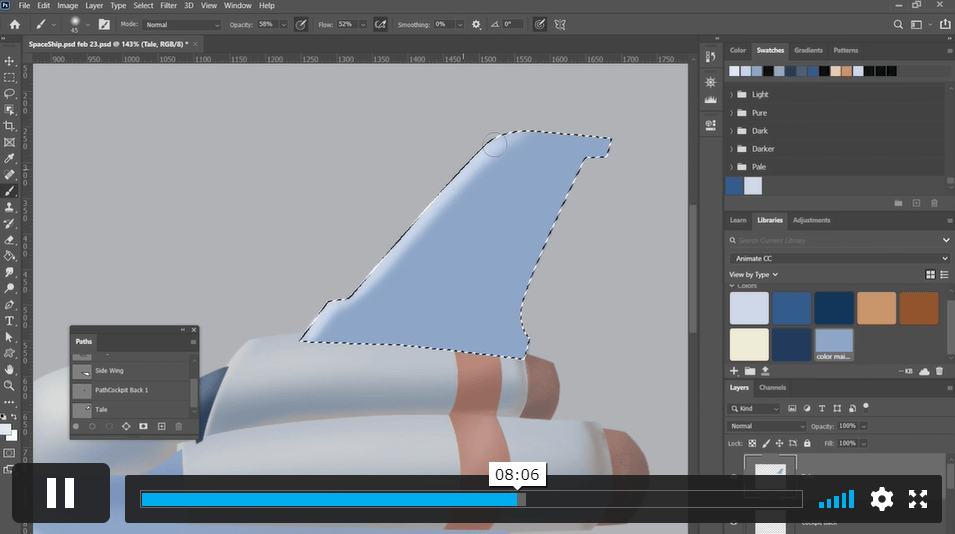Open the brush Mode dropdown
The image size is (955, 534).
pos(181,25)
